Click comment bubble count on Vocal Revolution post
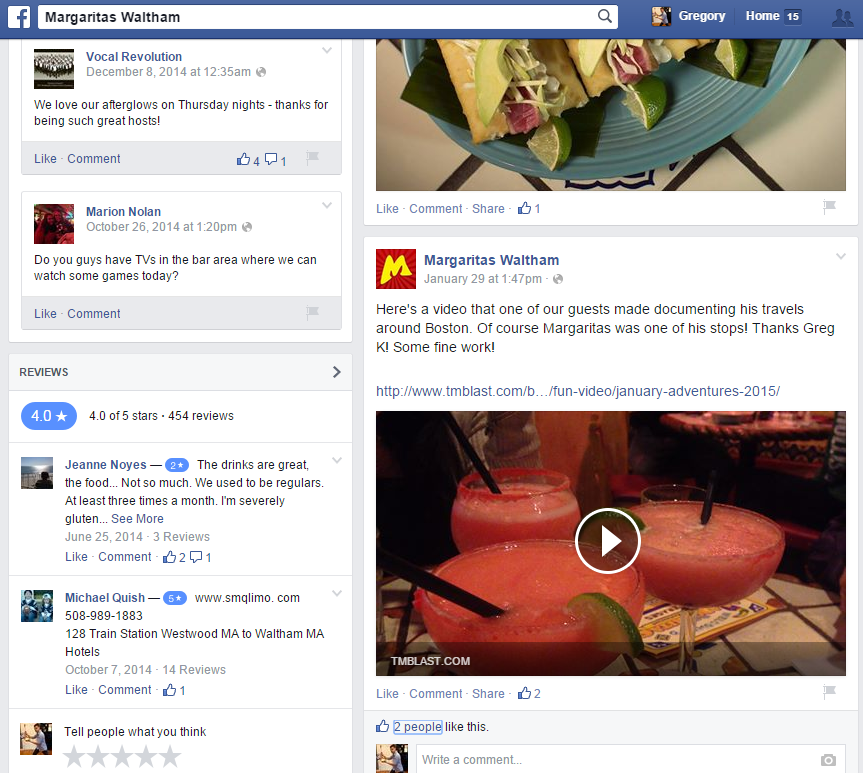Image resolution: width=863 pixels, height=773 pixels. click(275, 160)
